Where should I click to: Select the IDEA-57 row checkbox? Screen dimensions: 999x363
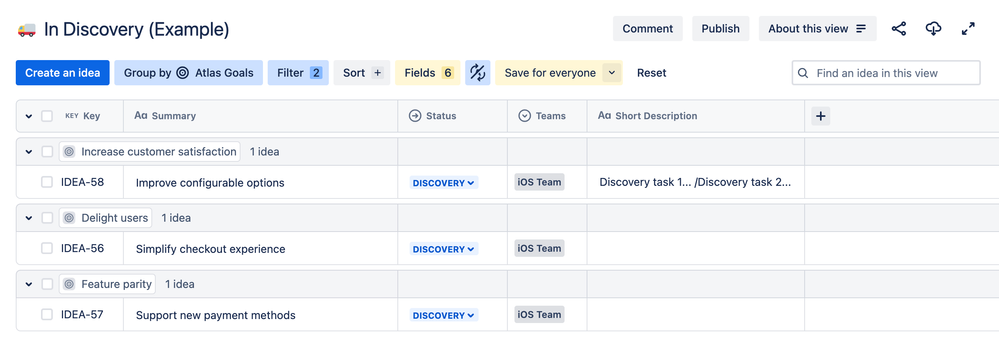click(x=47, y=315)
